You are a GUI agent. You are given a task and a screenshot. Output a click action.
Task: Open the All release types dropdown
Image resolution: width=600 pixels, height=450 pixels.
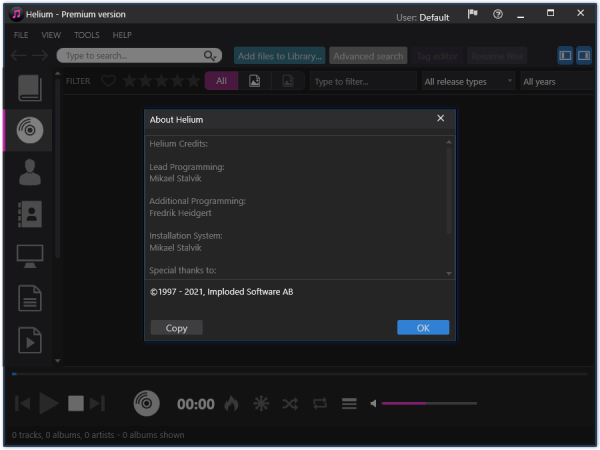(468, 82)
